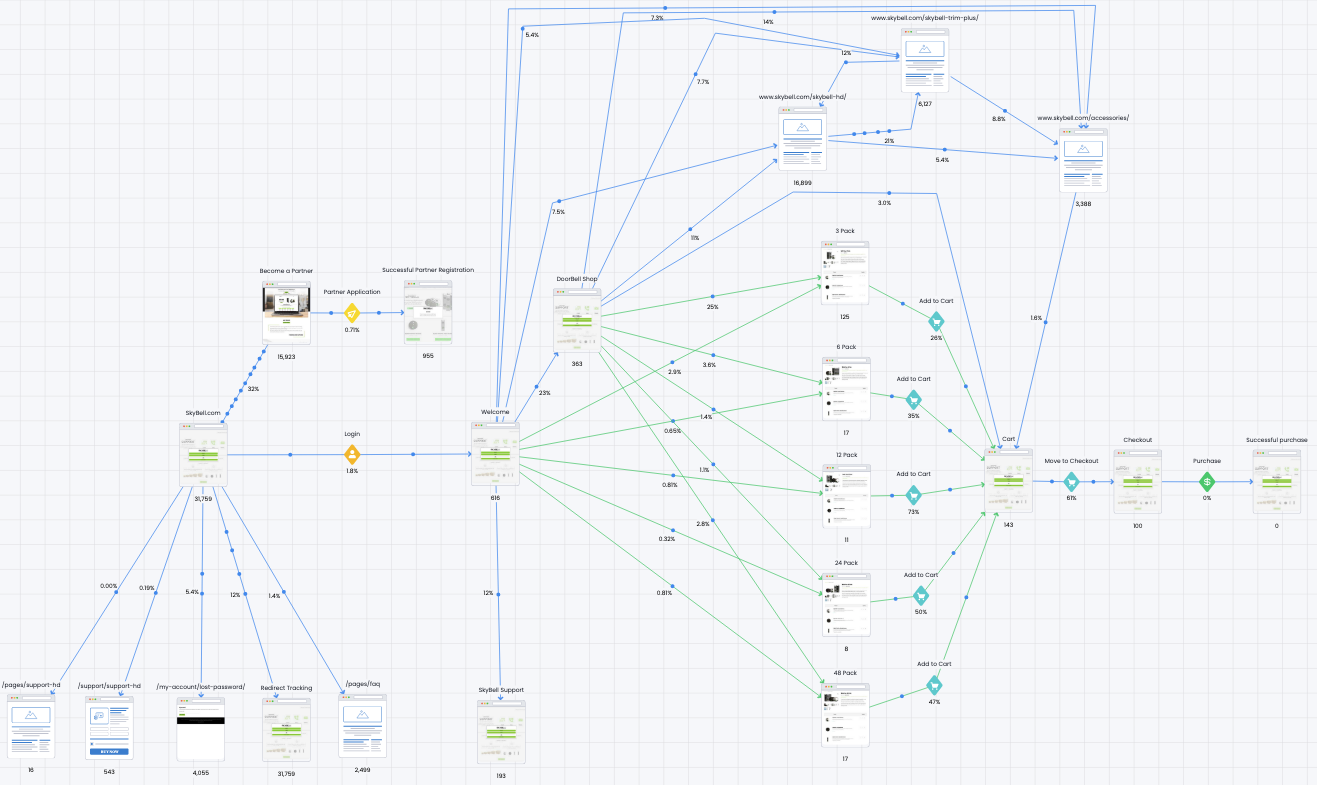
Task: Select the Welcome page thumbnail
Action: (495, 455)
